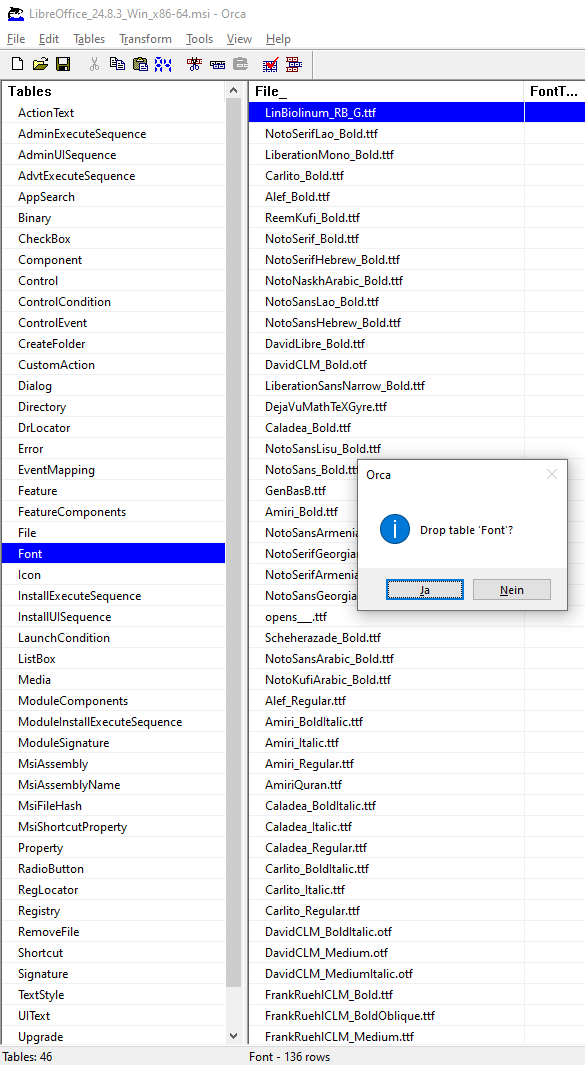Click the grayed scissors Cut icon
Image resolution: width=585 pixels, height=1065 pixels.
[94, 65]
